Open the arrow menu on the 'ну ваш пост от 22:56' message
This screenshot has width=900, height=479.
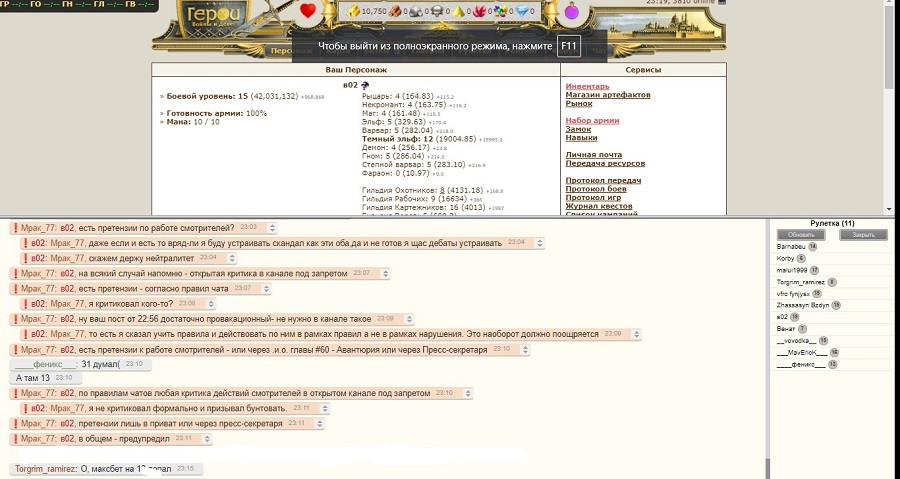pos(409,319)
